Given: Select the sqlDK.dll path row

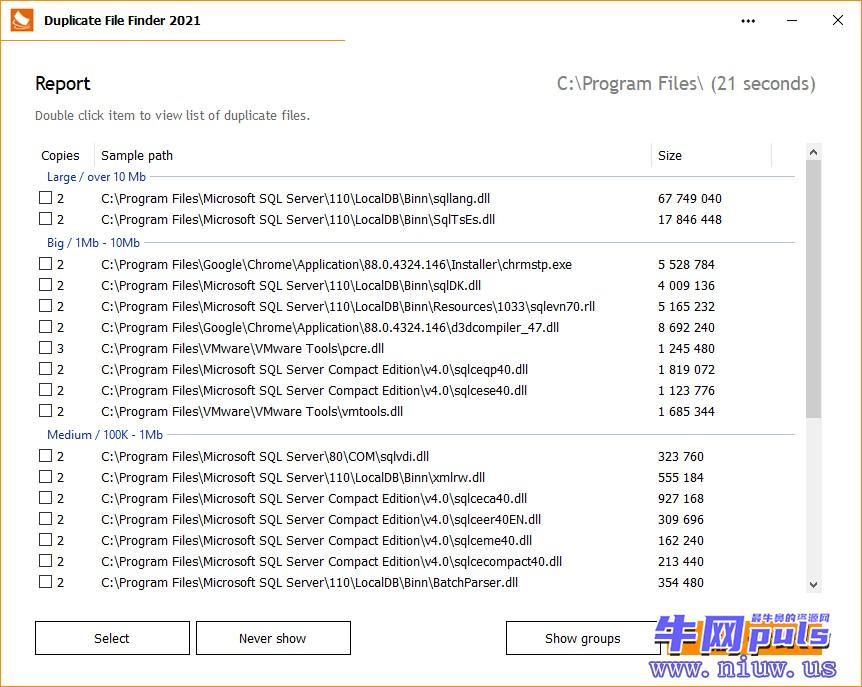Looking at the screenshot, I should (291, 285).
